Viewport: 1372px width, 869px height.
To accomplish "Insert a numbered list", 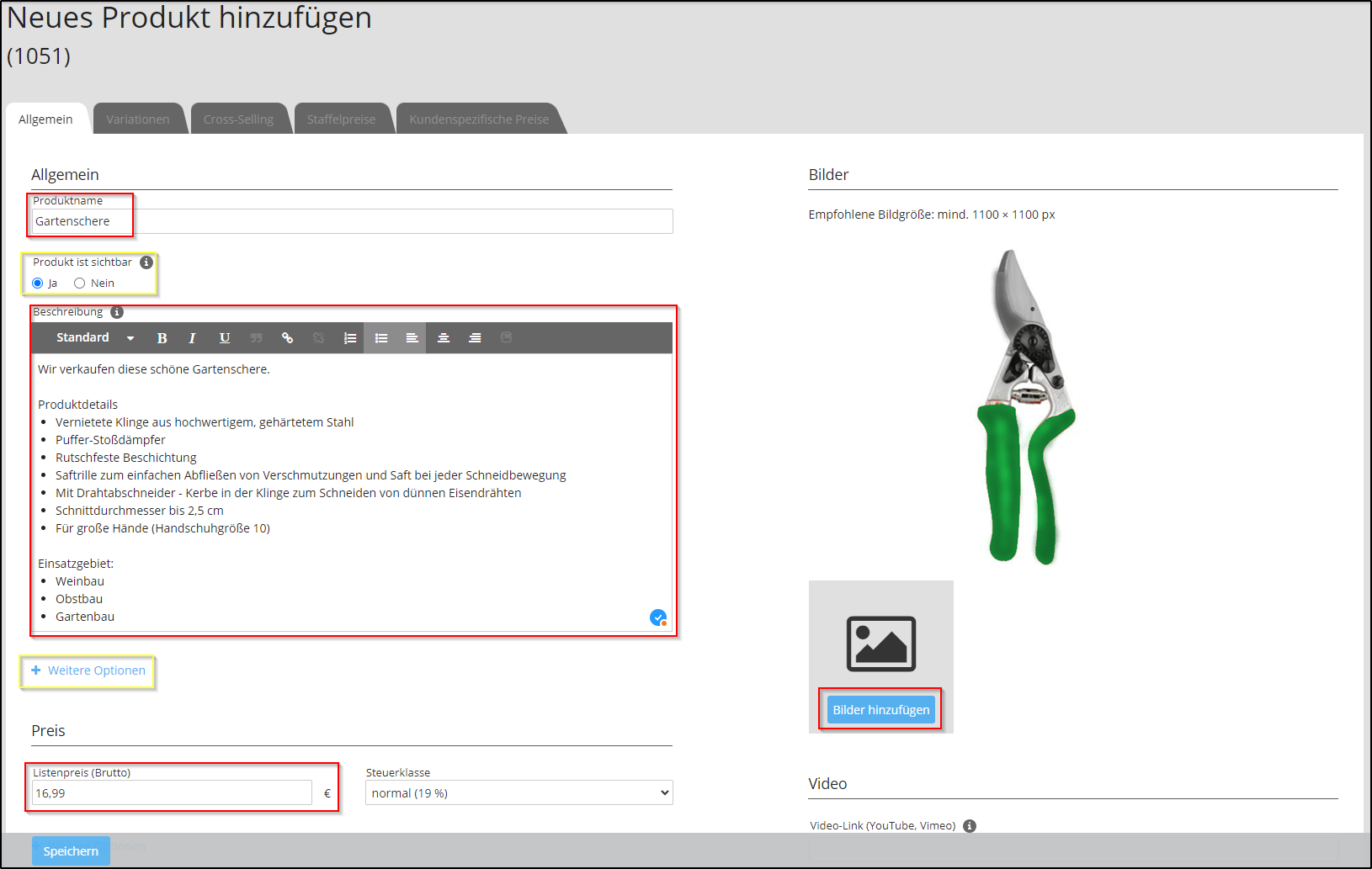I will 350,338.
